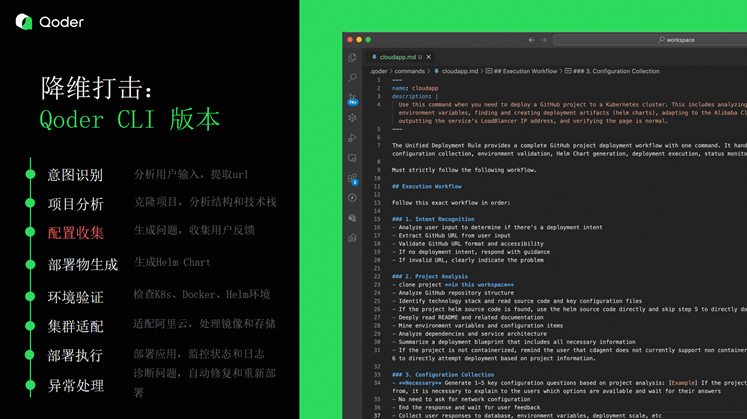Click the slide step '部署执行'
The image size is (747, 419).
tap(75, 356)
